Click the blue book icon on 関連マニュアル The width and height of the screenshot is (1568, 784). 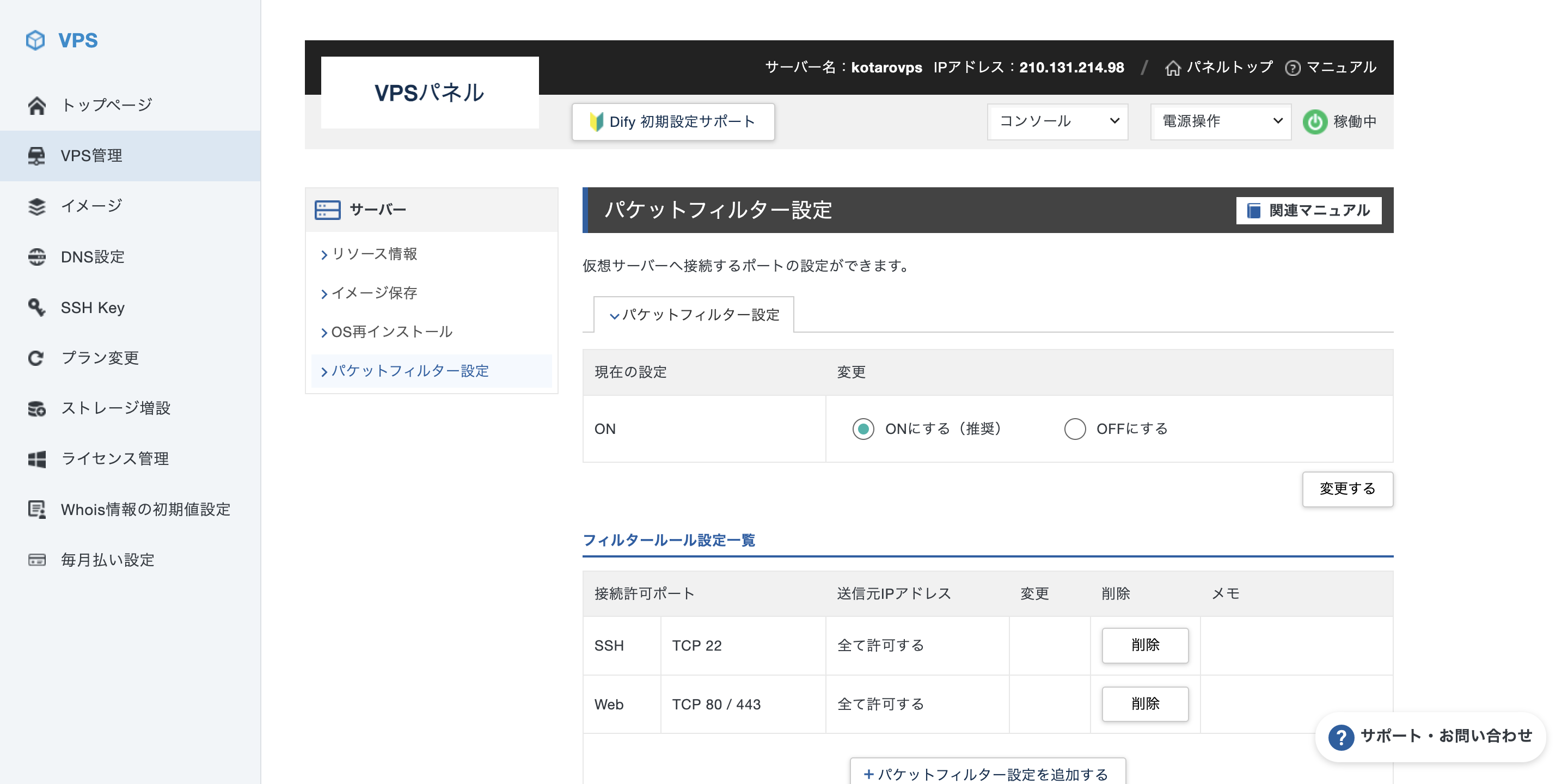pos(1254,211)
